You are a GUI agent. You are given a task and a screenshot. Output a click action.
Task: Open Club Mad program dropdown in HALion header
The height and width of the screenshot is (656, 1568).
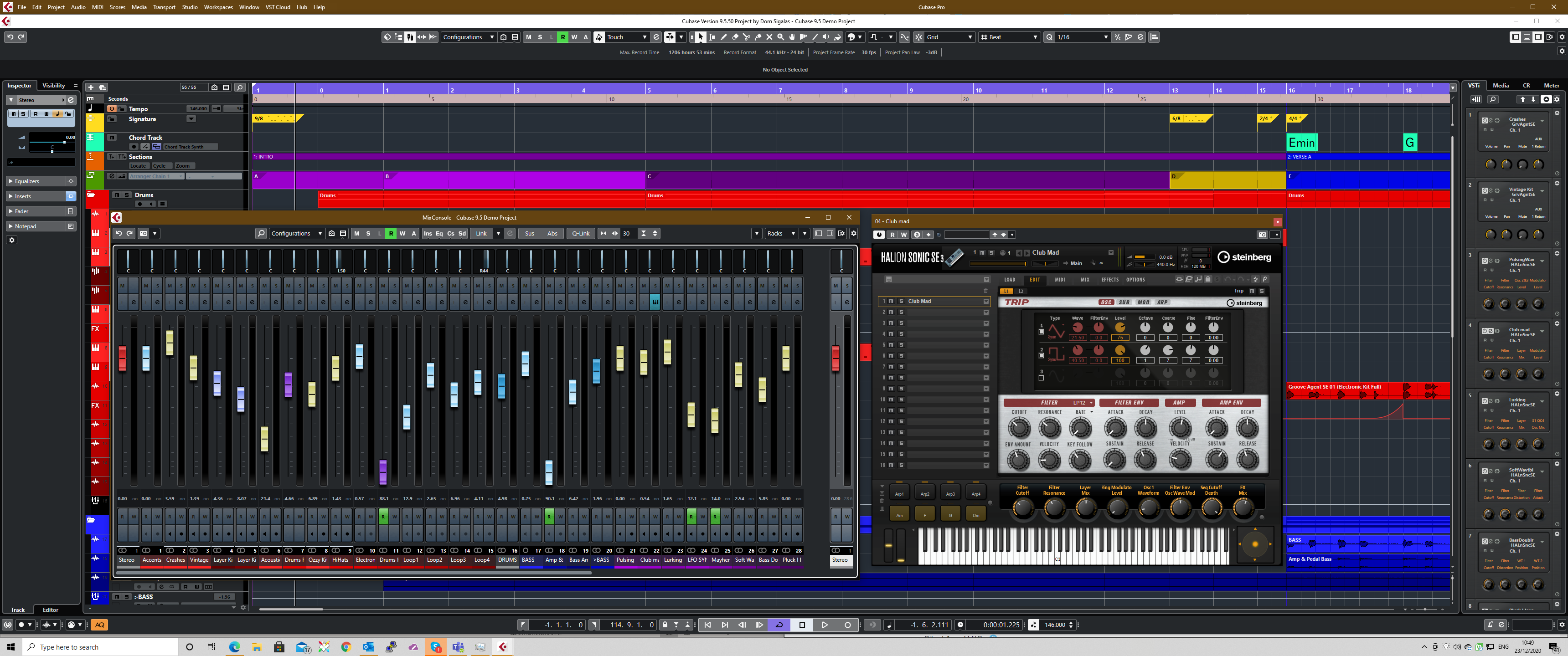point(1111,252)
